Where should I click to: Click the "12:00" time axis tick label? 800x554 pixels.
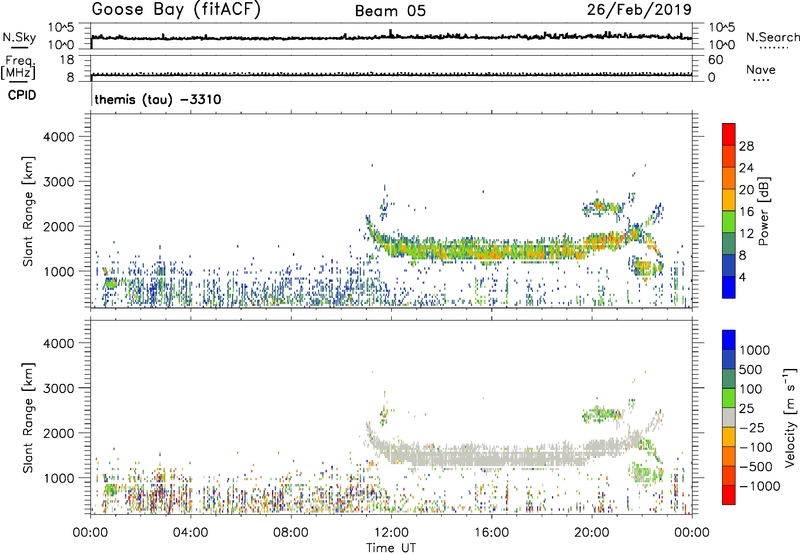[391, 533]
